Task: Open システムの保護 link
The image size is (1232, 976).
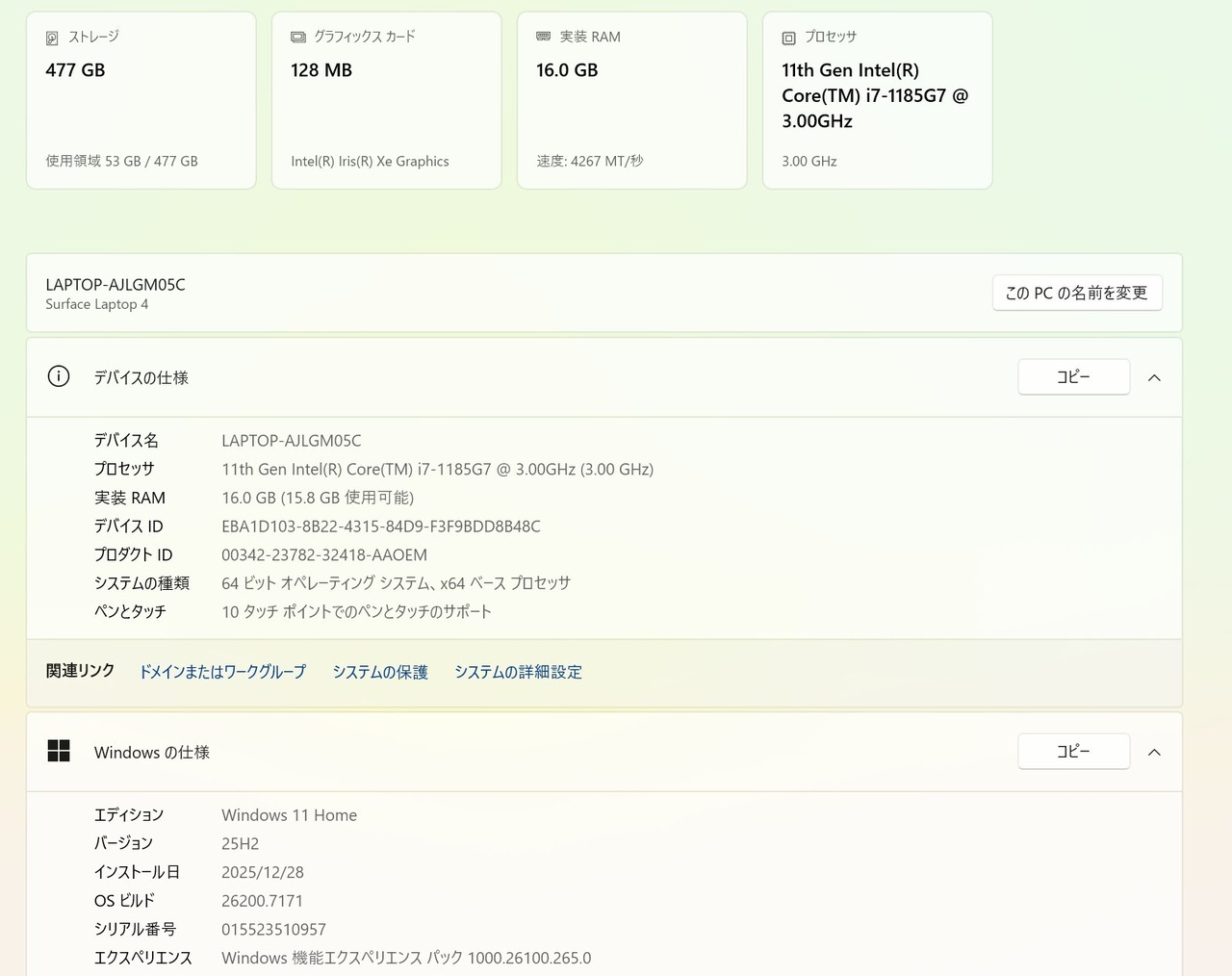Action: (x=380, y=672)
